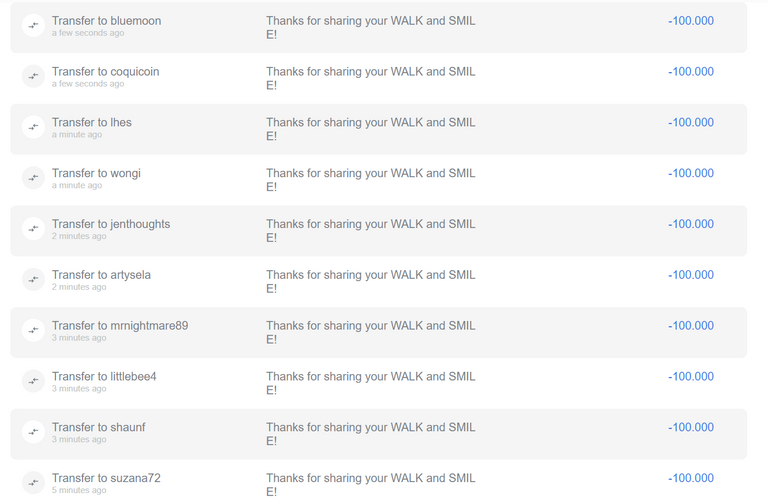Click transfer icon beside lhes row
This screenshot has width=768, height=499.
33,127
